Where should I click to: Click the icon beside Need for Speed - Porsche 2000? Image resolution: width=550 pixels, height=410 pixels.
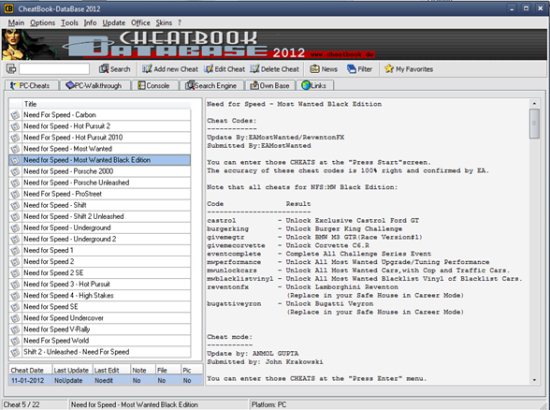[15, 172]
